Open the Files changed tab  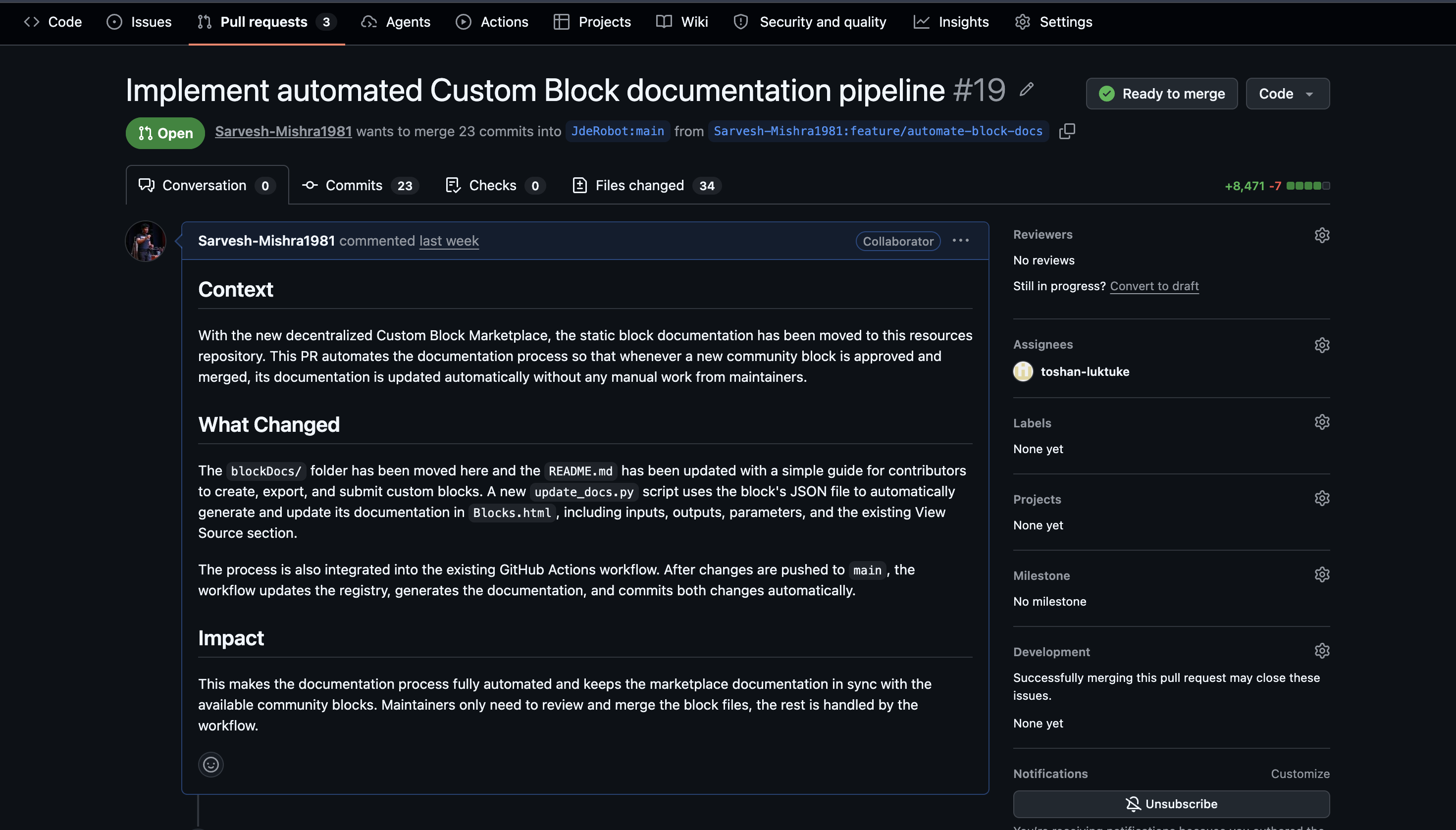pyautogui.click(x=647, y=185)
